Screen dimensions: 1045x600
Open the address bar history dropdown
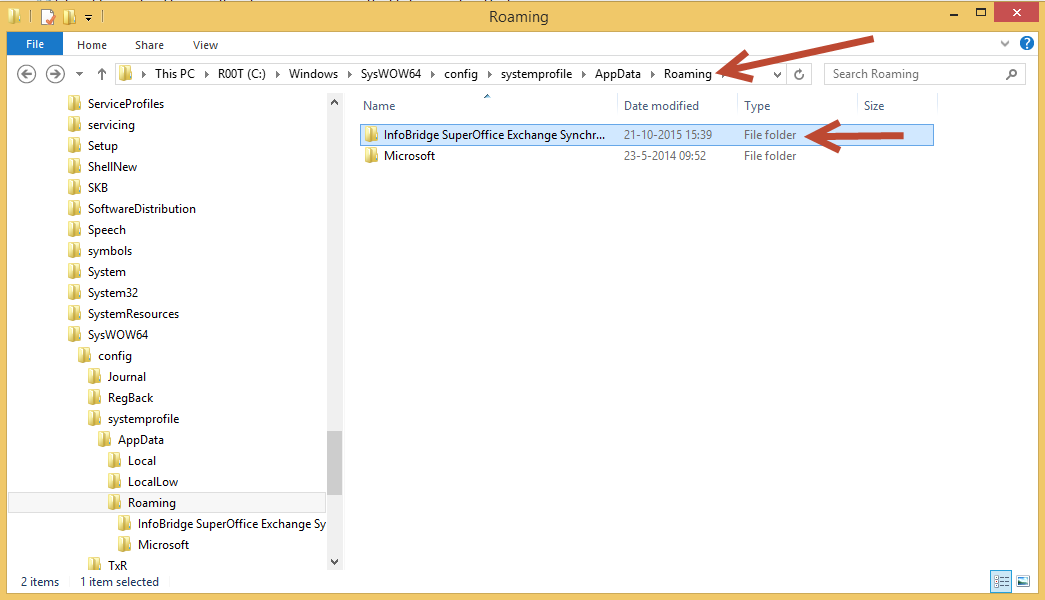[777, 74]
